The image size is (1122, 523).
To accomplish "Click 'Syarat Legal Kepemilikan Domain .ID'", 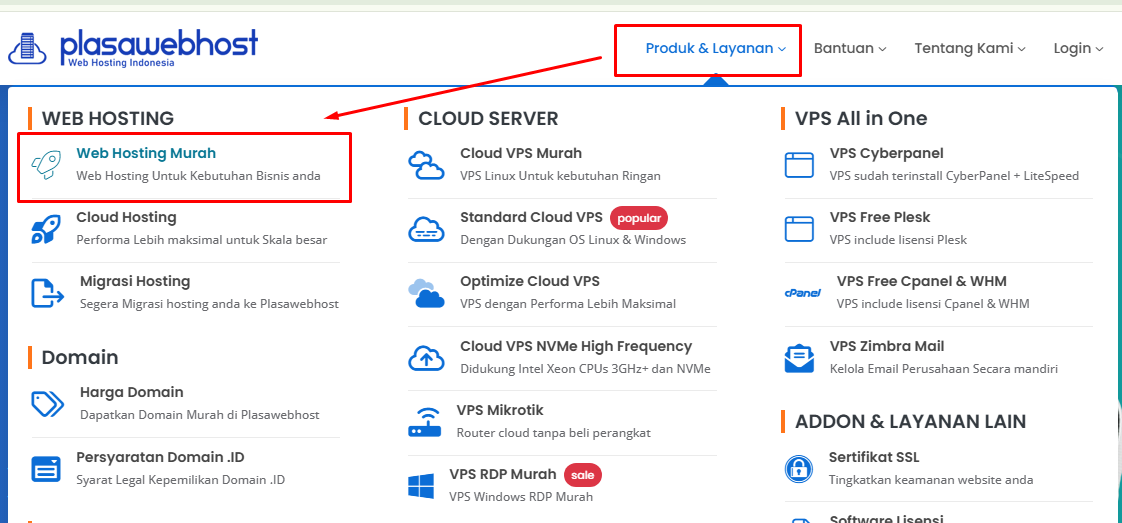I will coord(180,479).
